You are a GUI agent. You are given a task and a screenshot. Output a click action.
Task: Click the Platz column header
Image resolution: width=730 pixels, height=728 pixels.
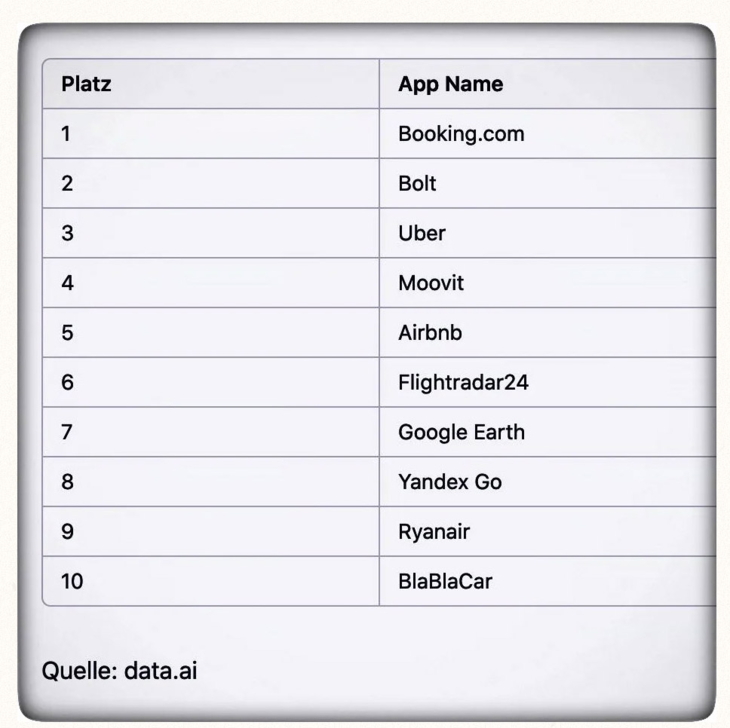(86, 84)
